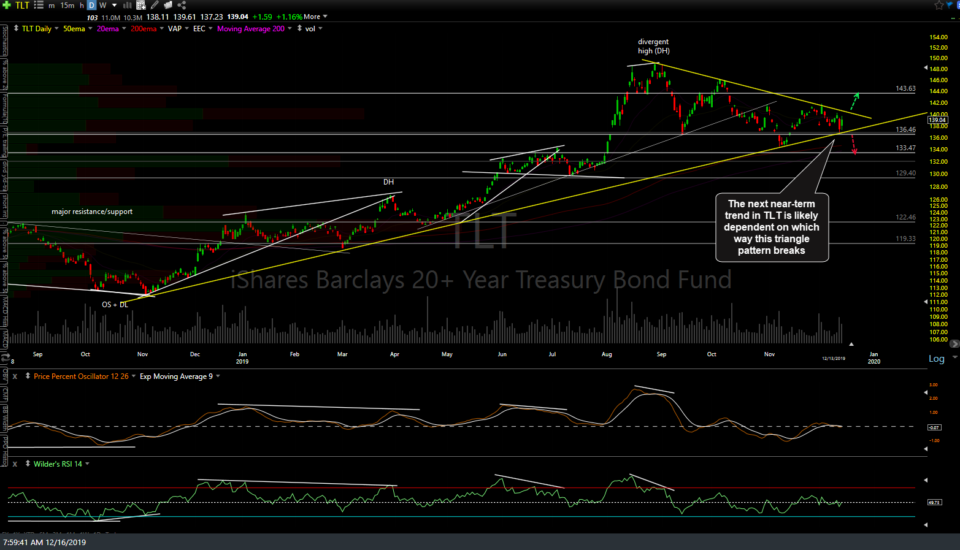
Task: Click the PPO value tag on right axis
Action: click(x=934, y=428)
